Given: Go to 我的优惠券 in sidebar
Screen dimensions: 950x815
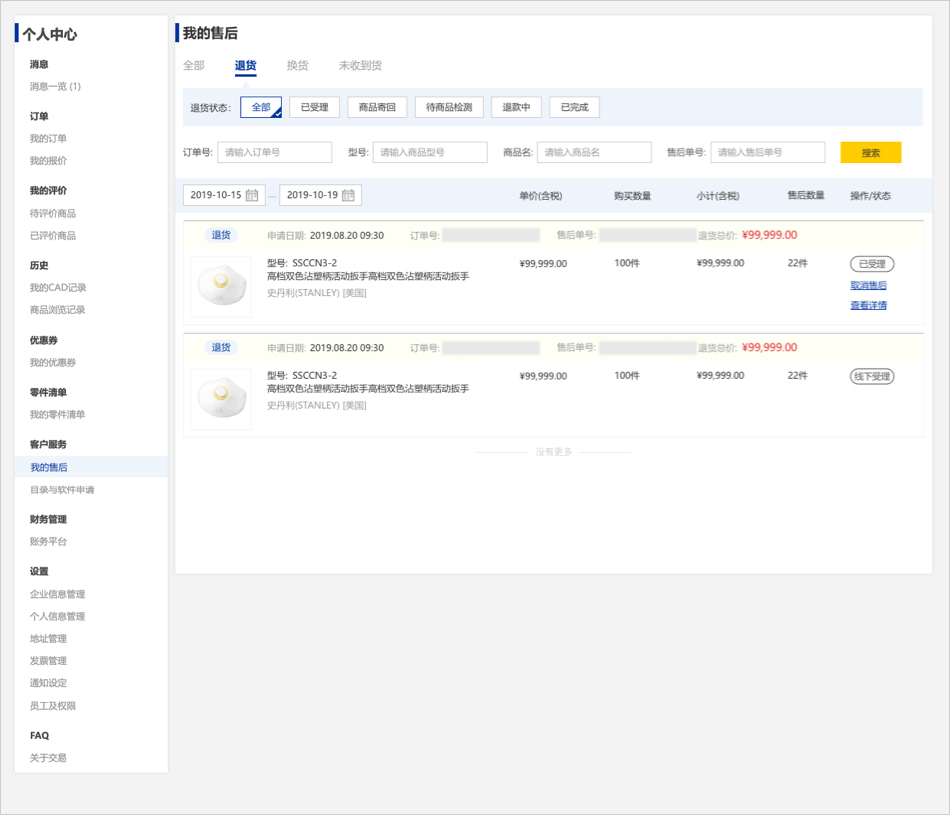Looking at the screenshot, I should tap(52, 363).
